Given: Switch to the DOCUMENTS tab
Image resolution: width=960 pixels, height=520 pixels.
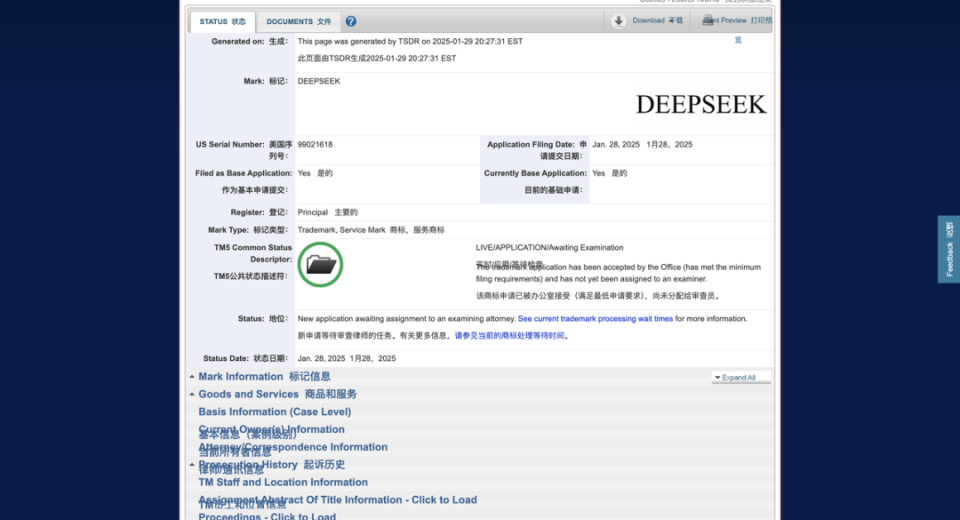Looking at the screenshot, I should [x=298, y=21].
